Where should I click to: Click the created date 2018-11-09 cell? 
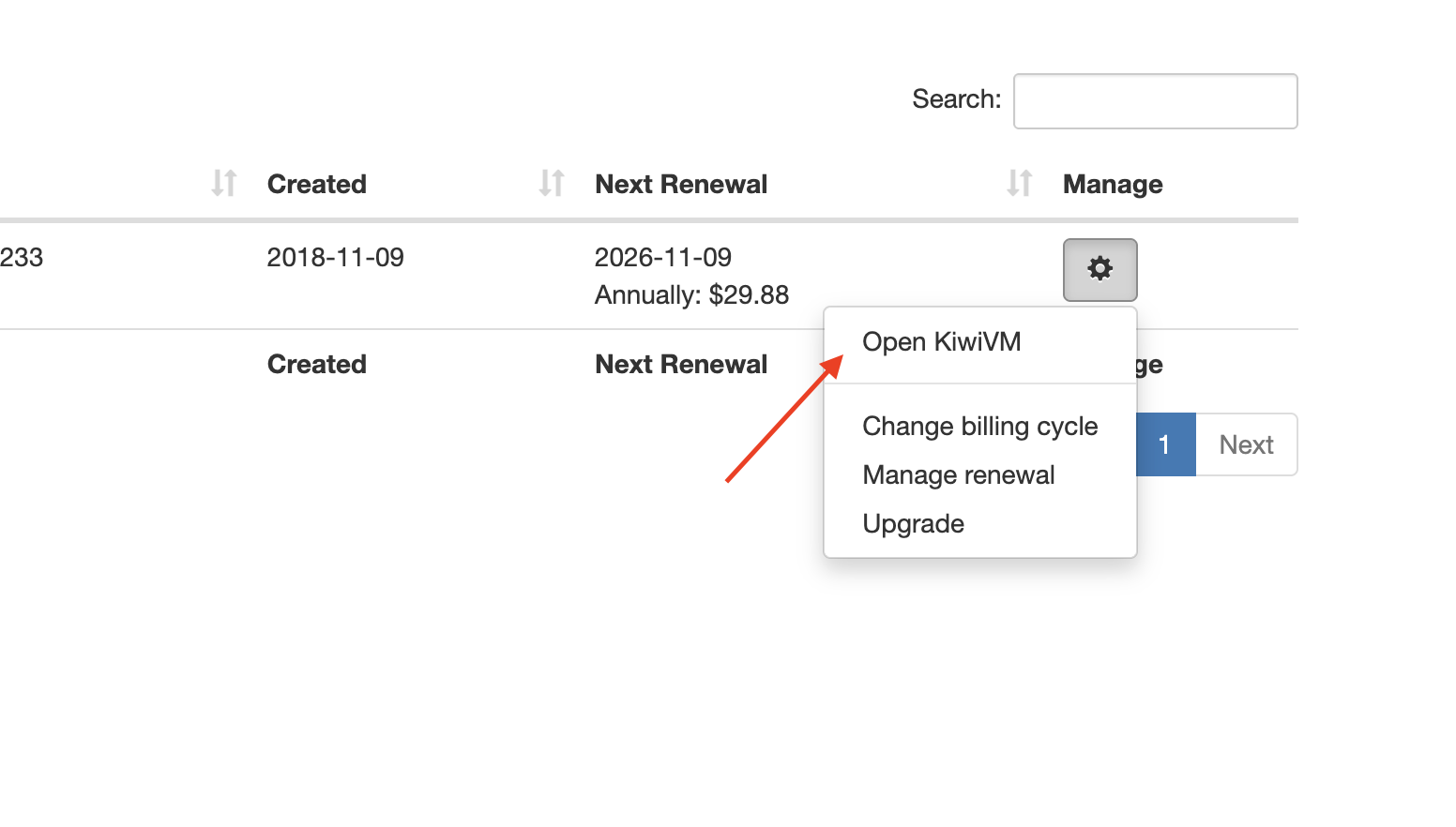point(335,258)
